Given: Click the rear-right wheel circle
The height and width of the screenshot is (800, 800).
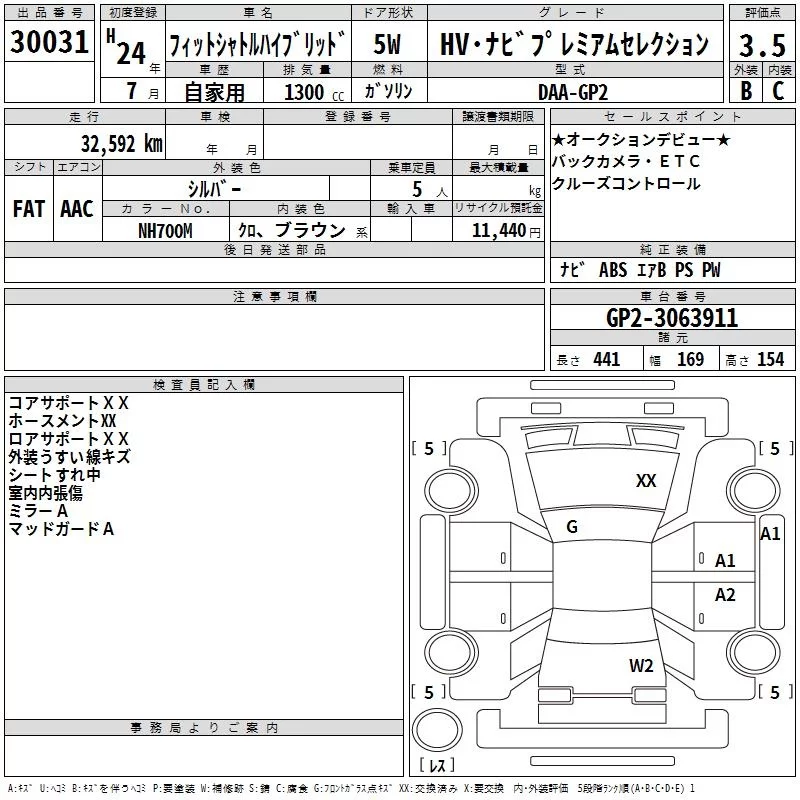Looking at the screenshot, I should [753, 652].
